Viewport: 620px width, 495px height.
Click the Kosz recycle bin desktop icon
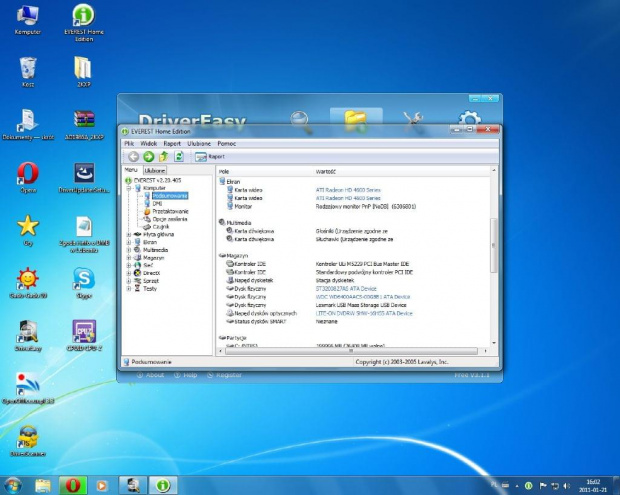coord(28,72)
